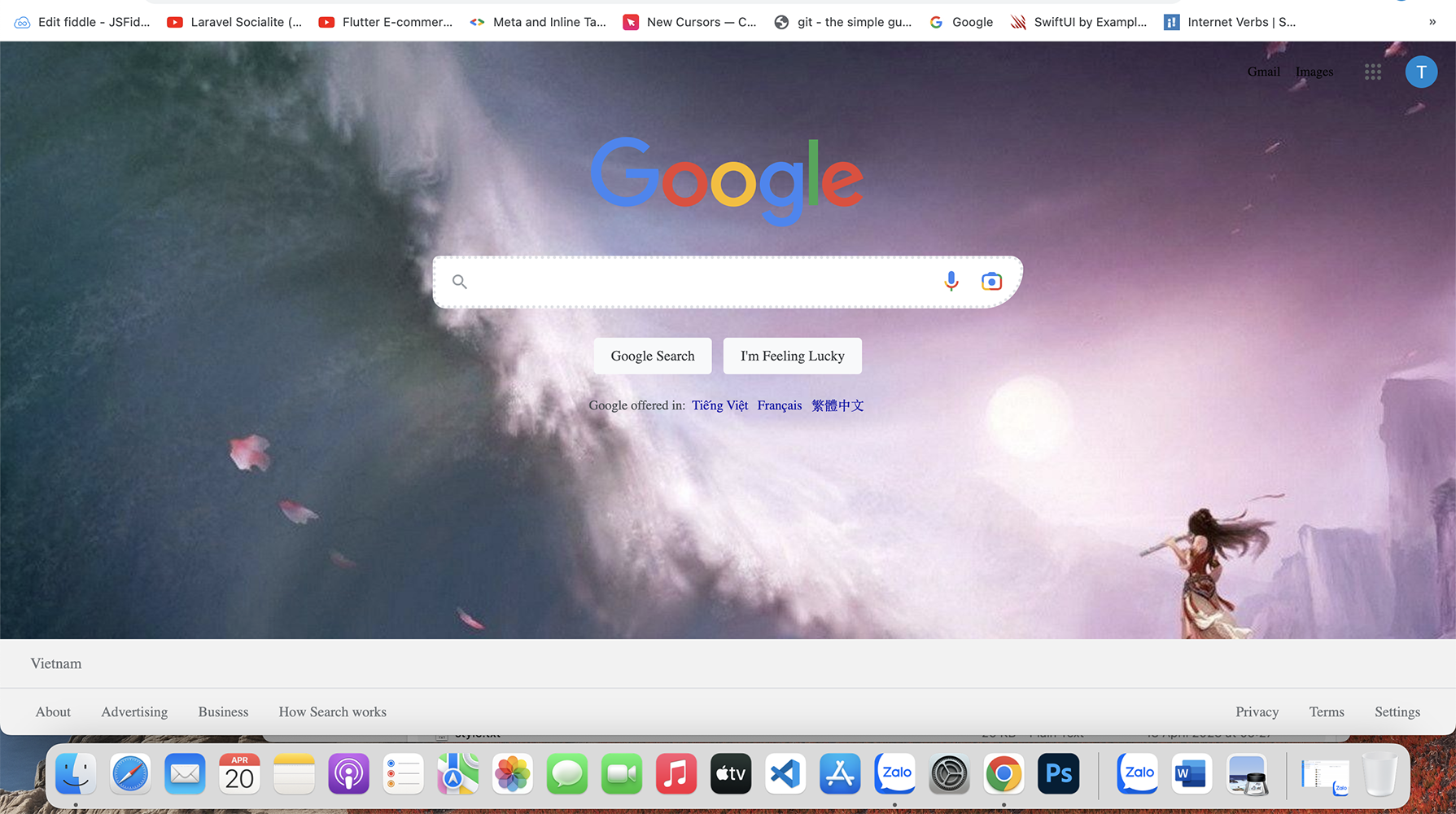Launch Visual Studio Code from the dock
Screen dimensions: 1456x814
785,774
